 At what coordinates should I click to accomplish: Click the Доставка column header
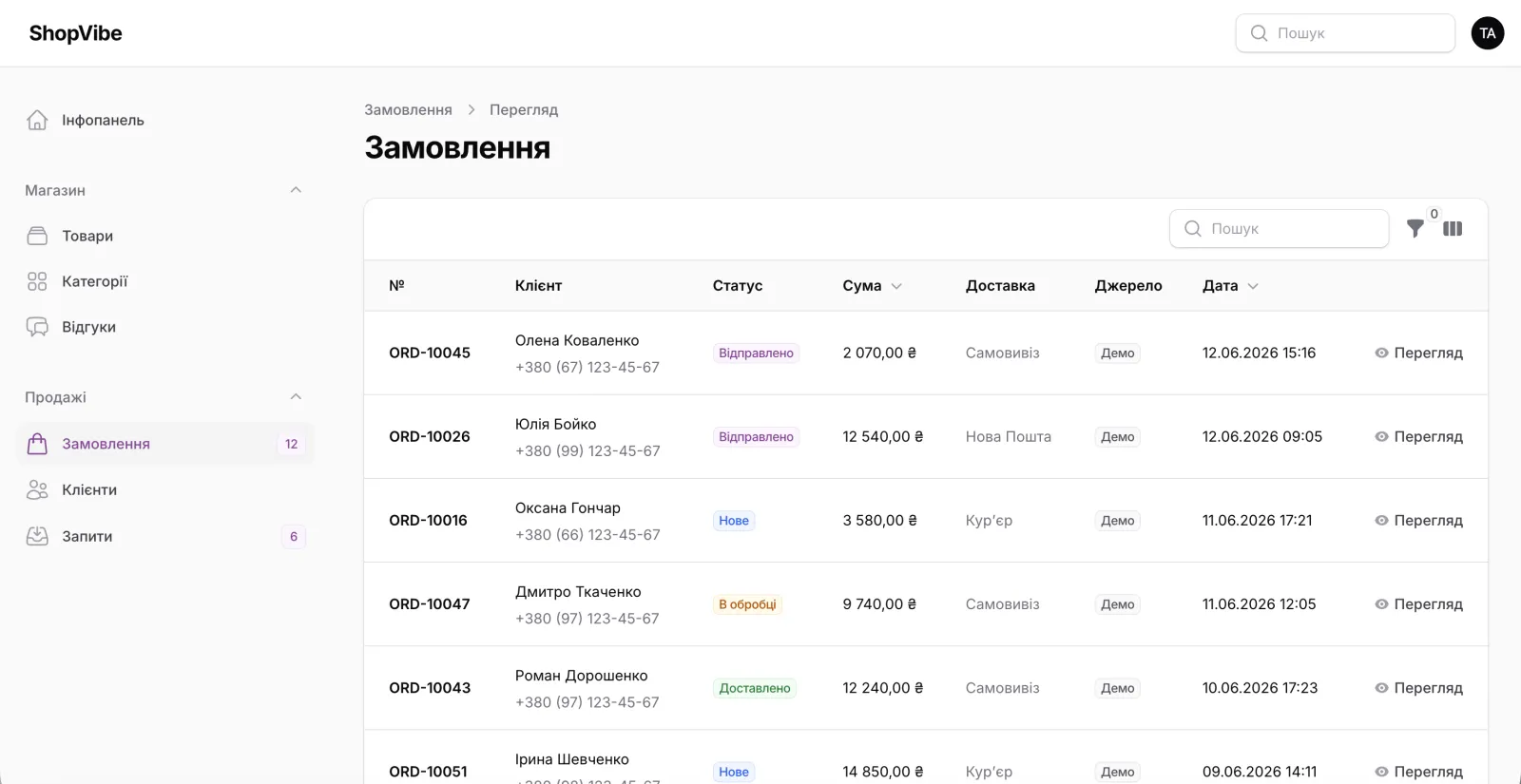click(x=1000, y=286)
